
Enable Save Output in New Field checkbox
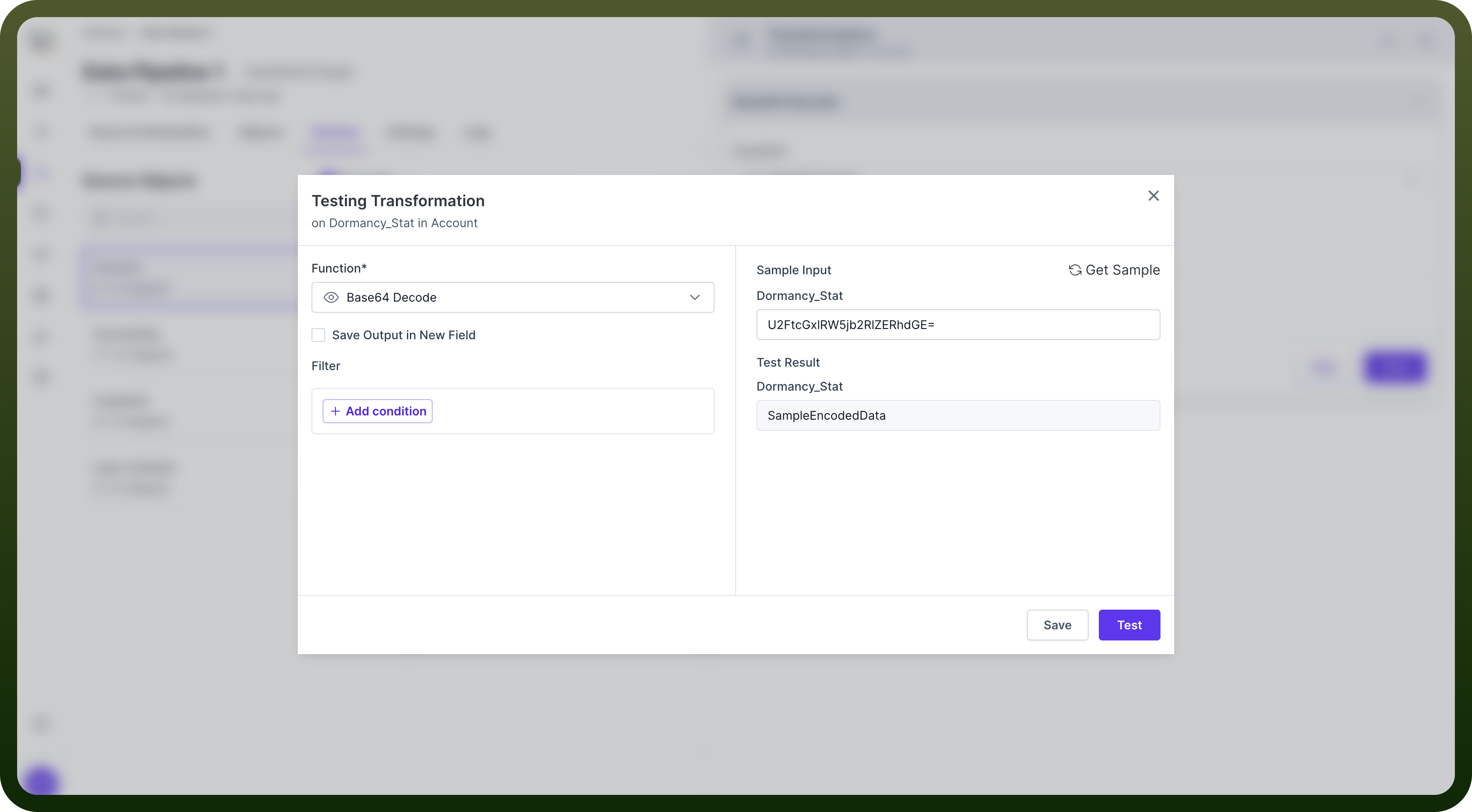tap(318, 335)
